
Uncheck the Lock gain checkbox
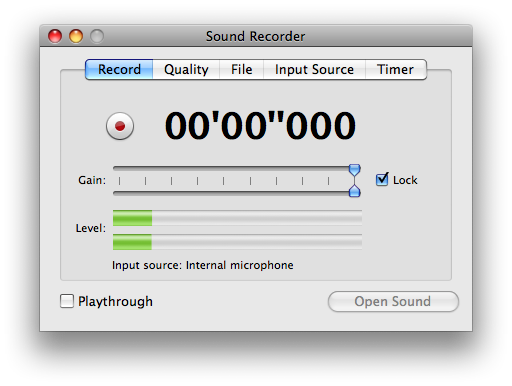pyautogui.click(x=382, y=180)
